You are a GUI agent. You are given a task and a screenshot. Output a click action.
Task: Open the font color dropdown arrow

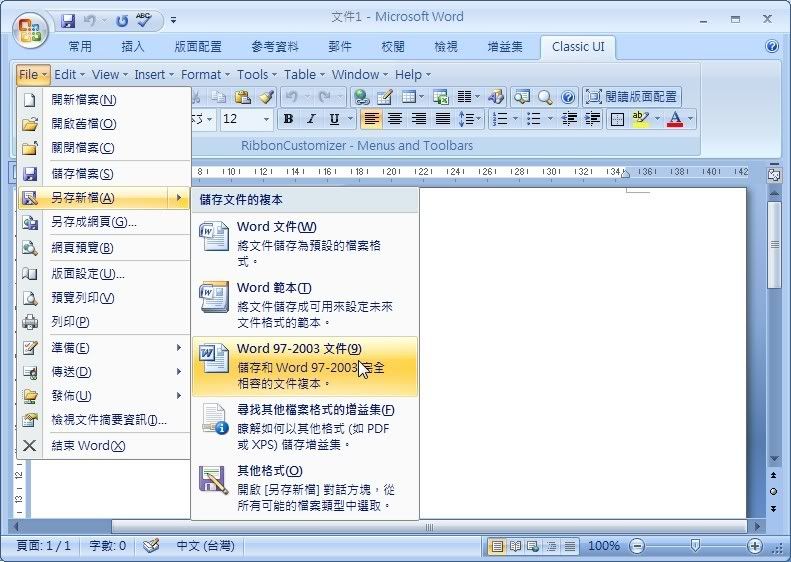pyautogui.click(x=690, y=120)
